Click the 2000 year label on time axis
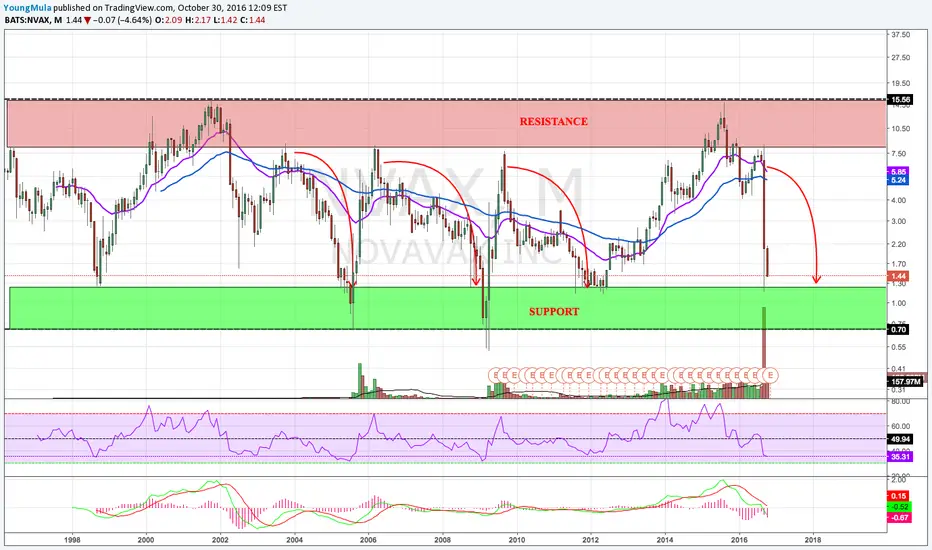This screenshot has width=932, height=550. click(146, 540)
